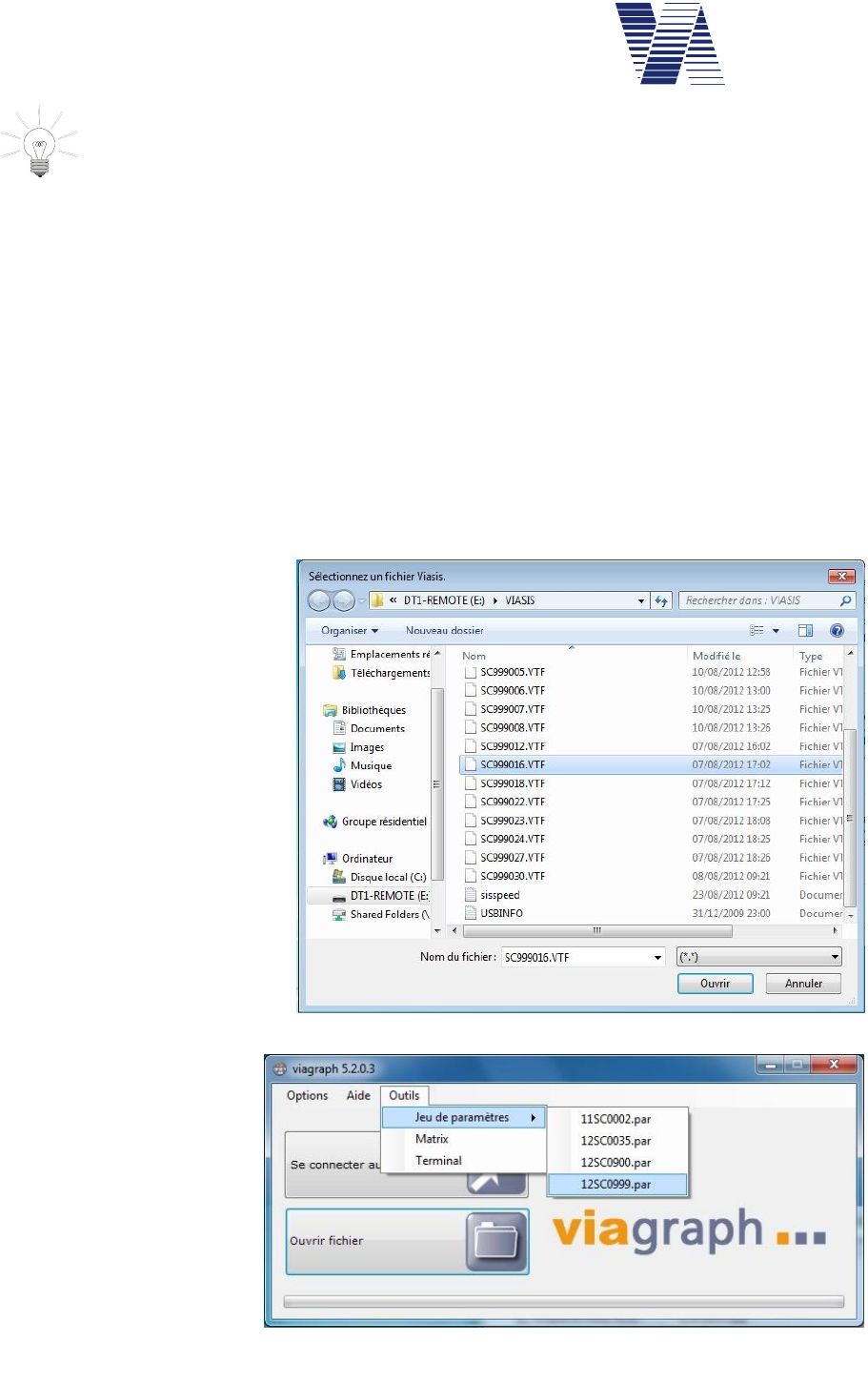
Task: Click the Annuler button
Action: (803, 984)
